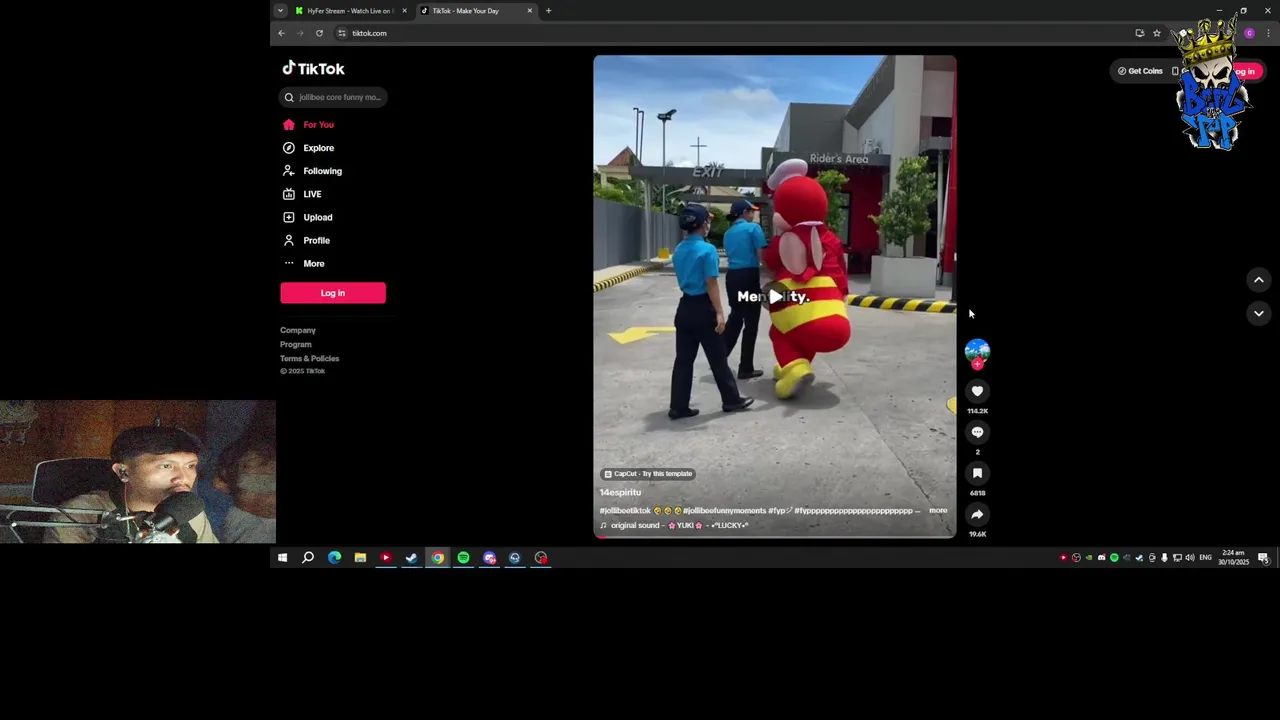Image resolution: width=1280 pixels, height=720 pixels.
Task: Go to previous video with up arrow
Action: [x=1259, y=280]
